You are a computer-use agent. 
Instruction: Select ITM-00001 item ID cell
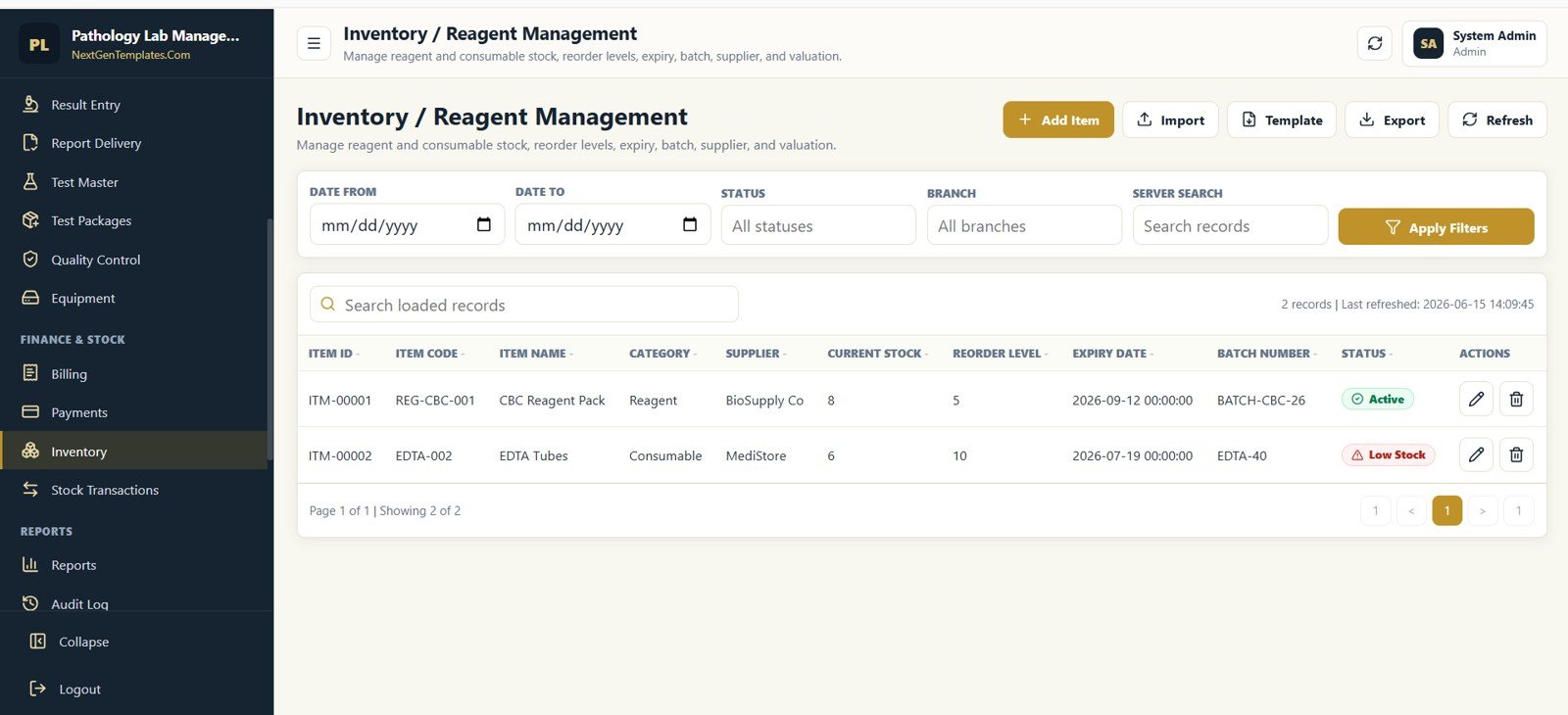point(340,400)
